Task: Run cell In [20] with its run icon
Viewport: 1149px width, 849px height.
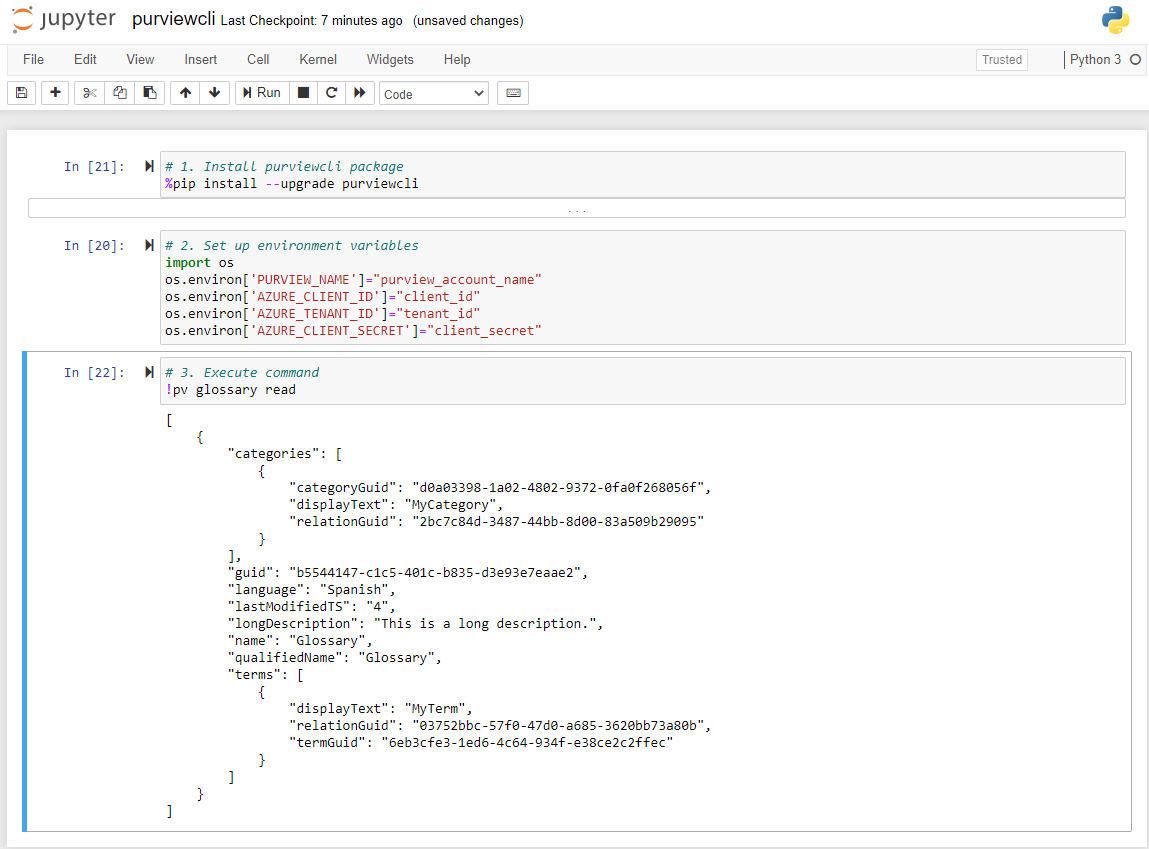Action: 149,245
